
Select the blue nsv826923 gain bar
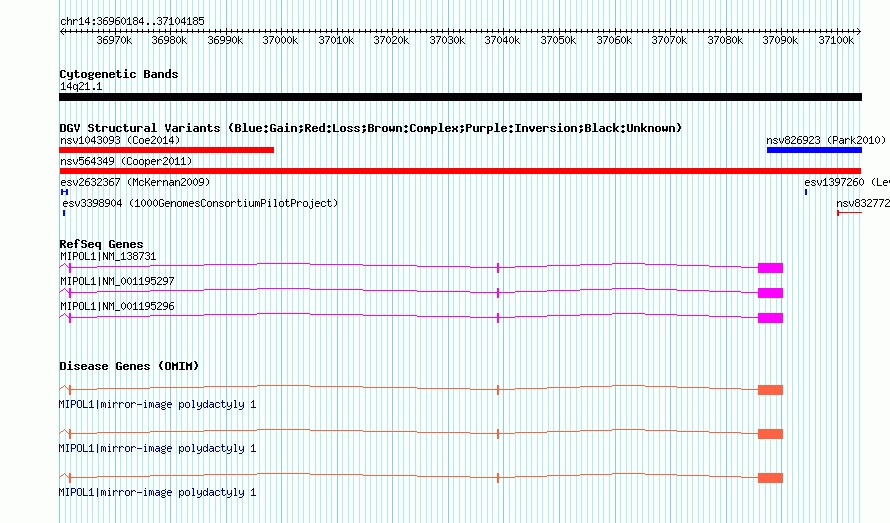click(815, 150)
